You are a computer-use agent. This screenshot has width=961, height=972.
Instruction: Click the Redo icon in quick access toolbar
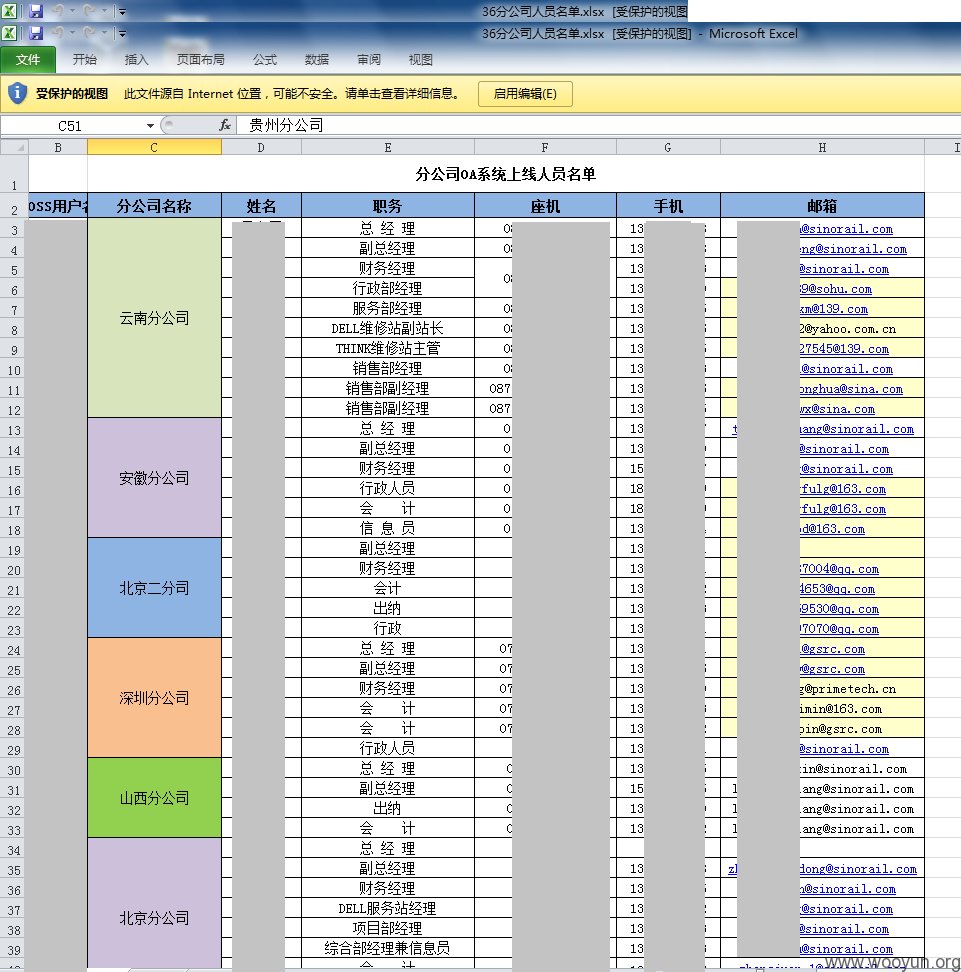[x=89, y=33]
